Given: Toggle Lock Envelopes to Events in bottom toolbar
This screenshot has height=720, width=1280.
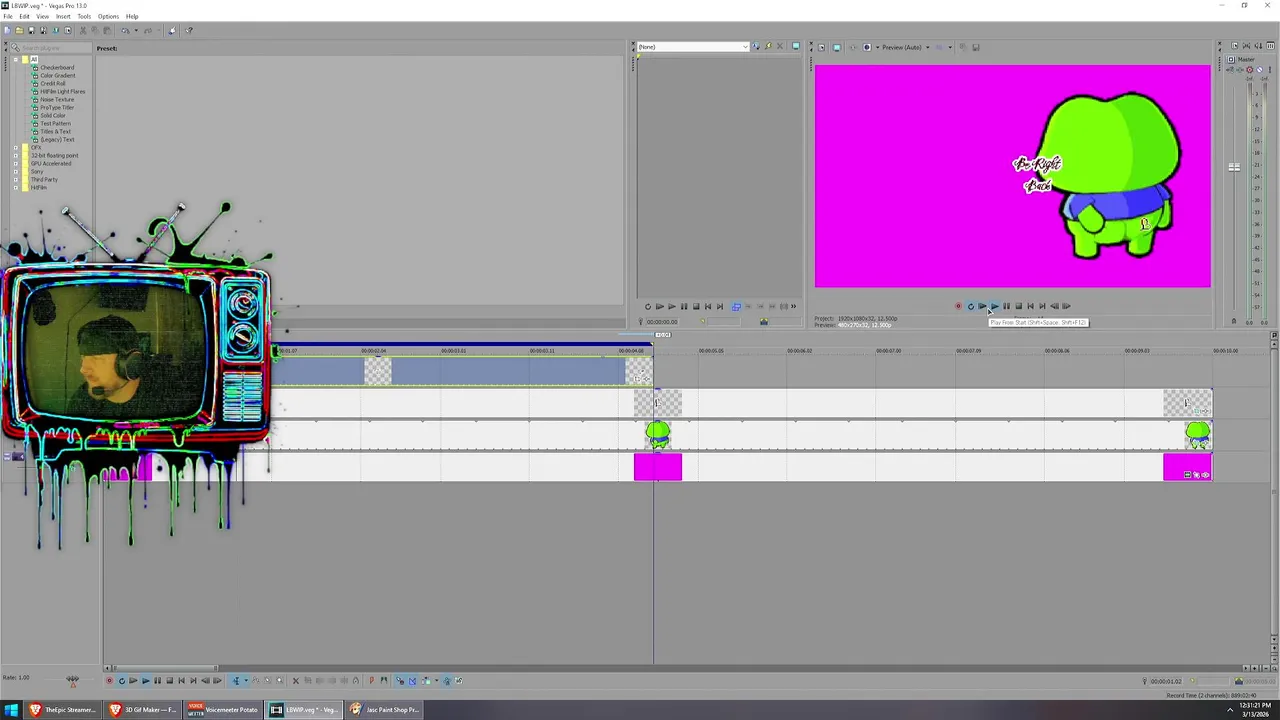Looking at the screenshot, I should pos(447,681).
